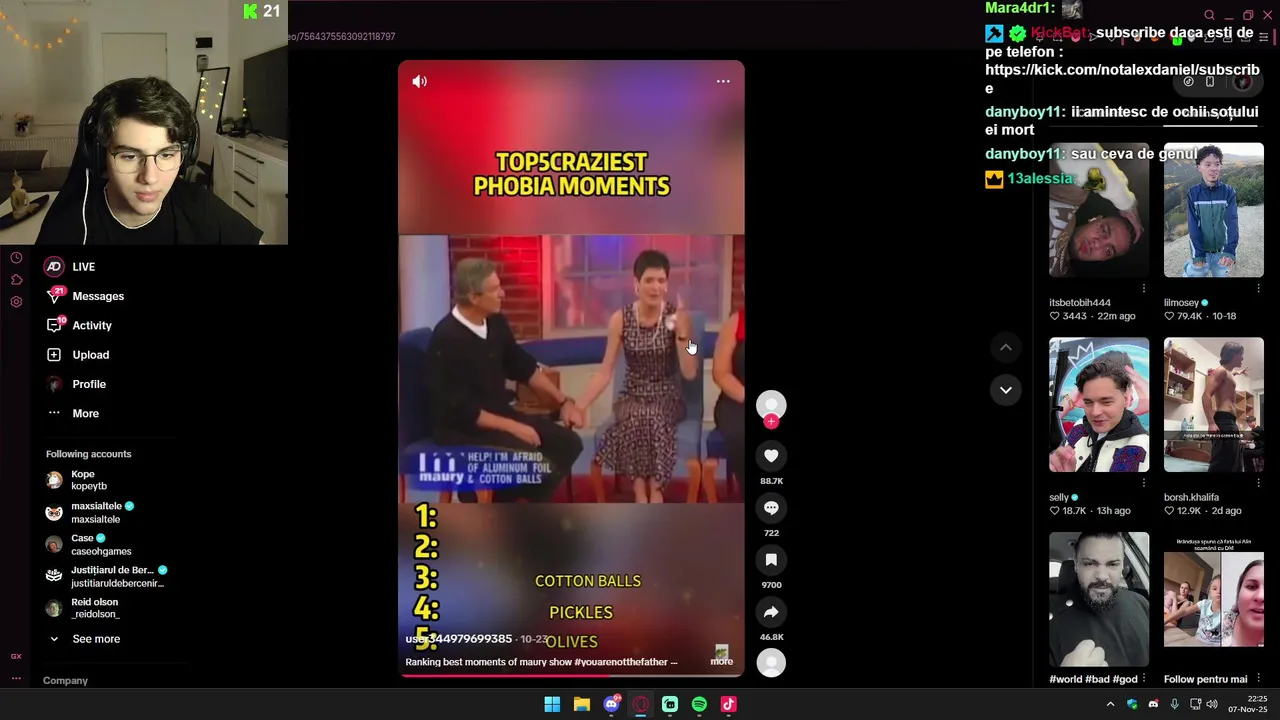Click the itsbetobih444 username text
The height and width of the screenshot is (720, 1280).
(1080, 302)
